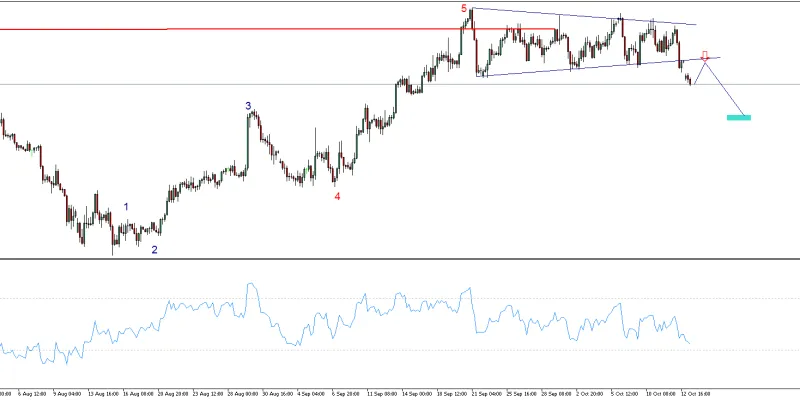This screenshot has width=800, height=400.
Task: Click the 5 Oct 12:00 time label
Action: point(624,394)
